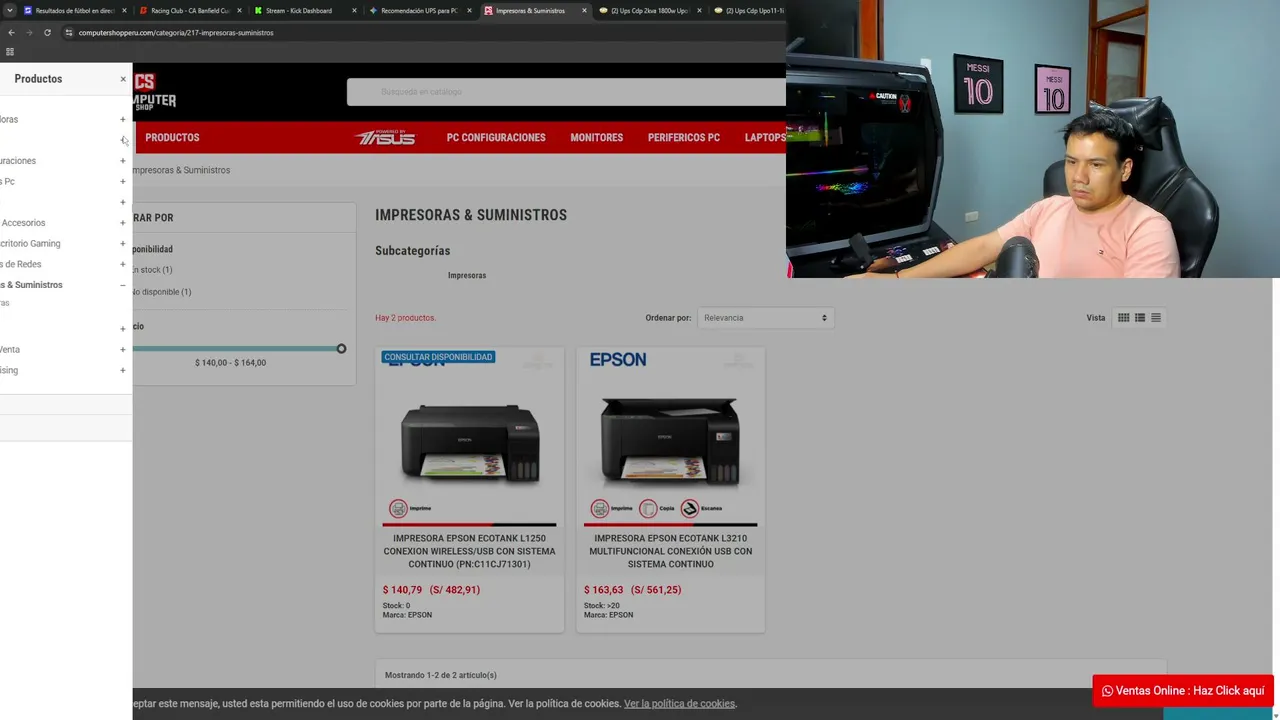Click the Imprime icon on L1250 card
1280x720 pixels.
(399, 509)
